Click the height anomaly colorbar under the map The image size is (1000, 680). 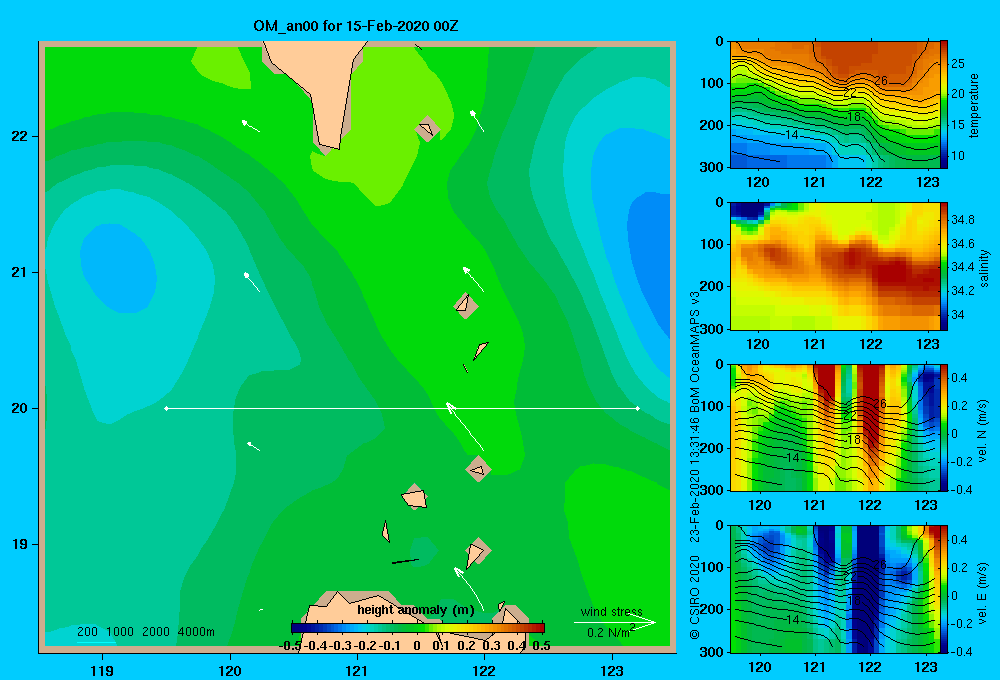pyautogui.click(x=418, y=628)
